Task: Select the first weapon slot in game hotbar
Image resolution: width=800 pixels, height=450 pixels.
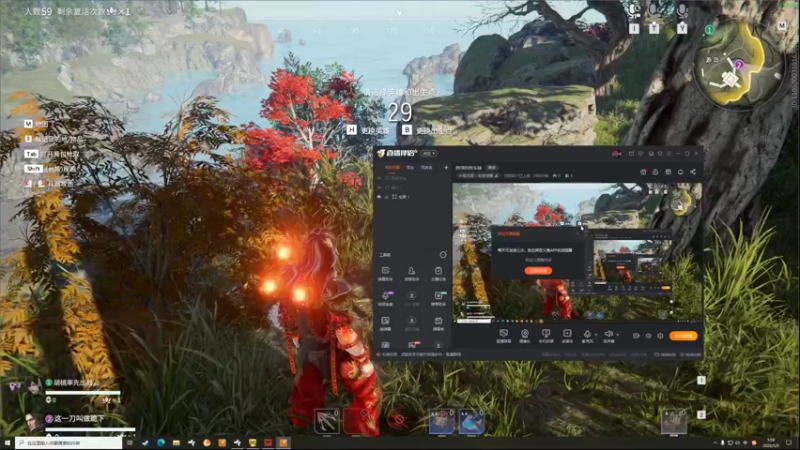Action: click(327, 421)
